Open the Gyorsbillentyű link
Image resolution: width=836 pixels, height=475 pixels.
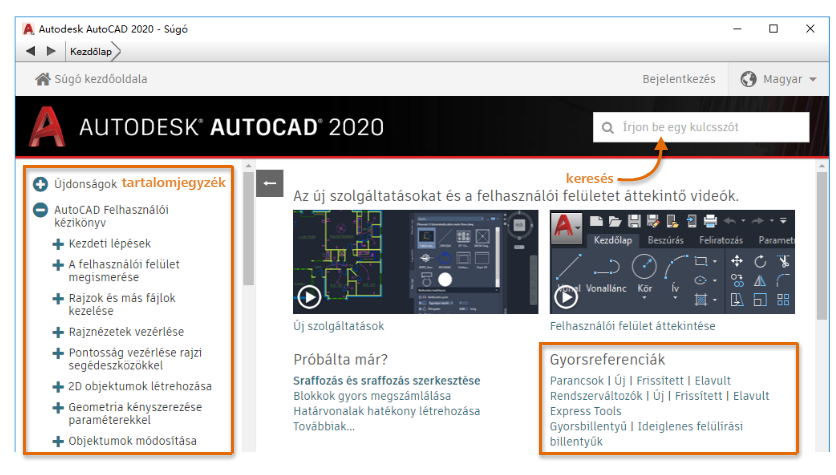coord(589,426)
